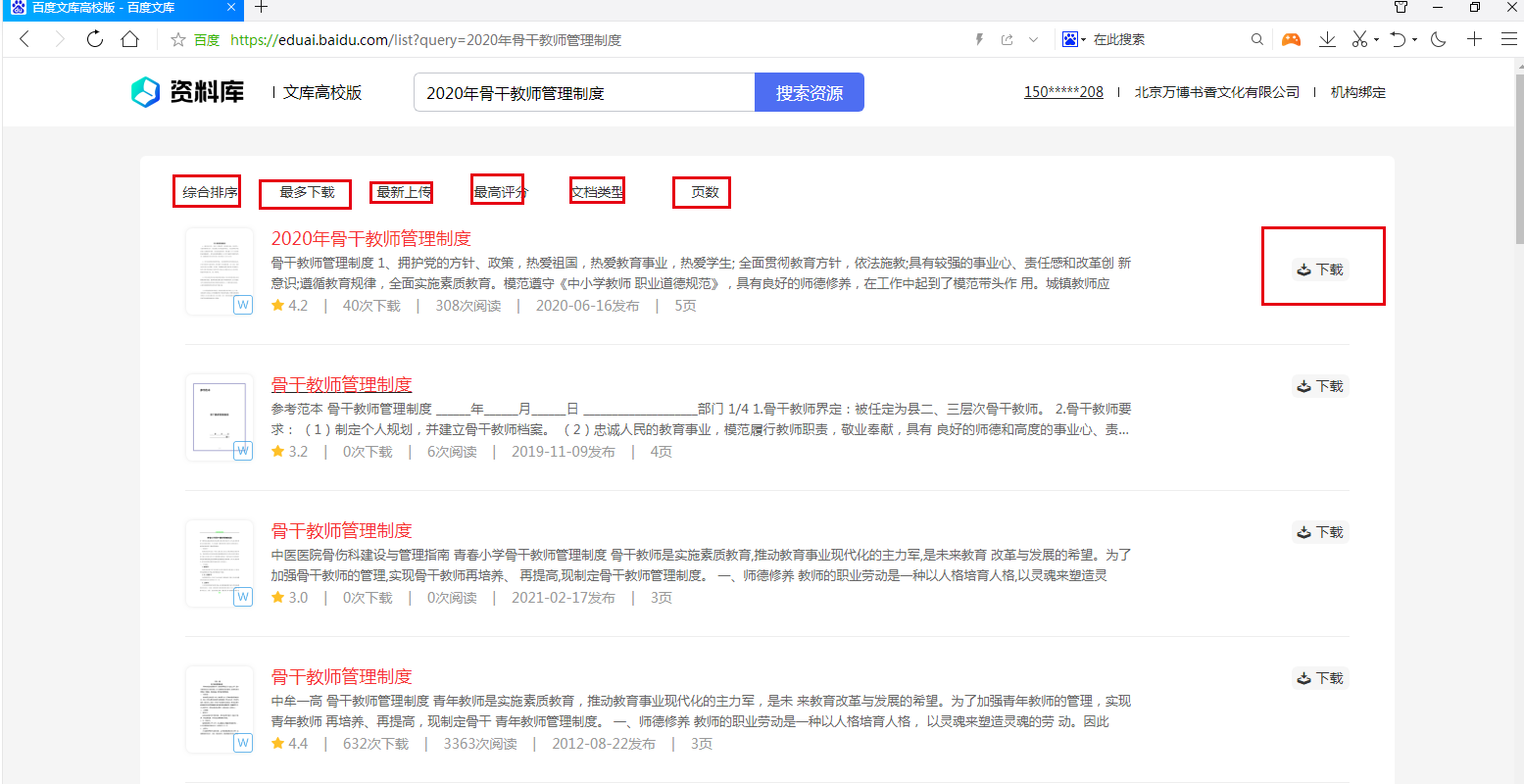Expand the scissors screenshot tool dropdown arrow

click(x=1376, y=40)
